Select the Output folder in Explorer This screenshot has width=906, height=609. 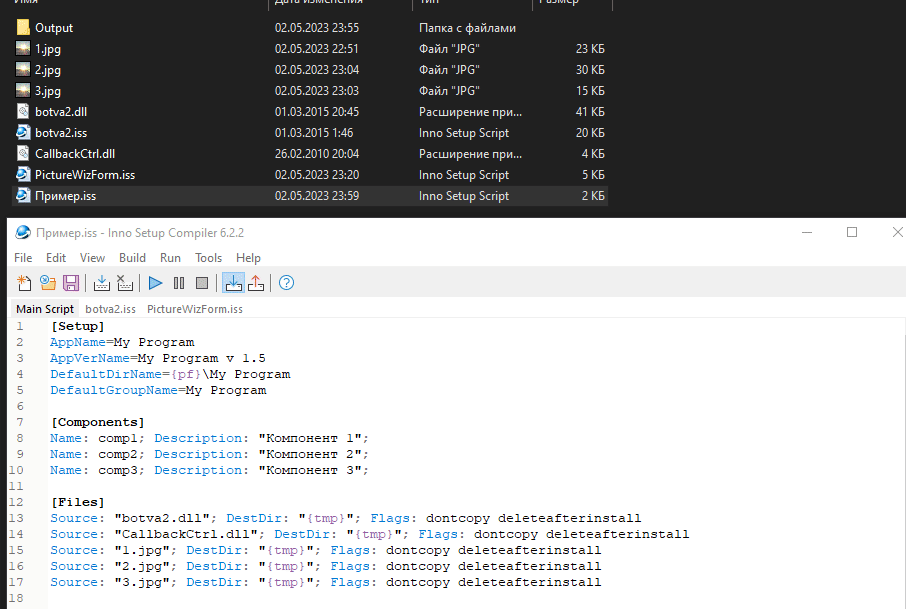[x=23, y=28]
